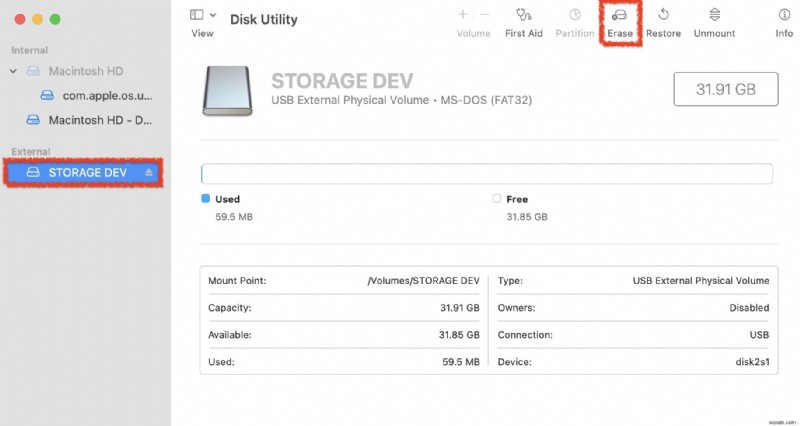The height and width of the screenshot is (426, 800).
Task: Show disk Info panel
Action: pyautogui.click(x=784, y=16)
